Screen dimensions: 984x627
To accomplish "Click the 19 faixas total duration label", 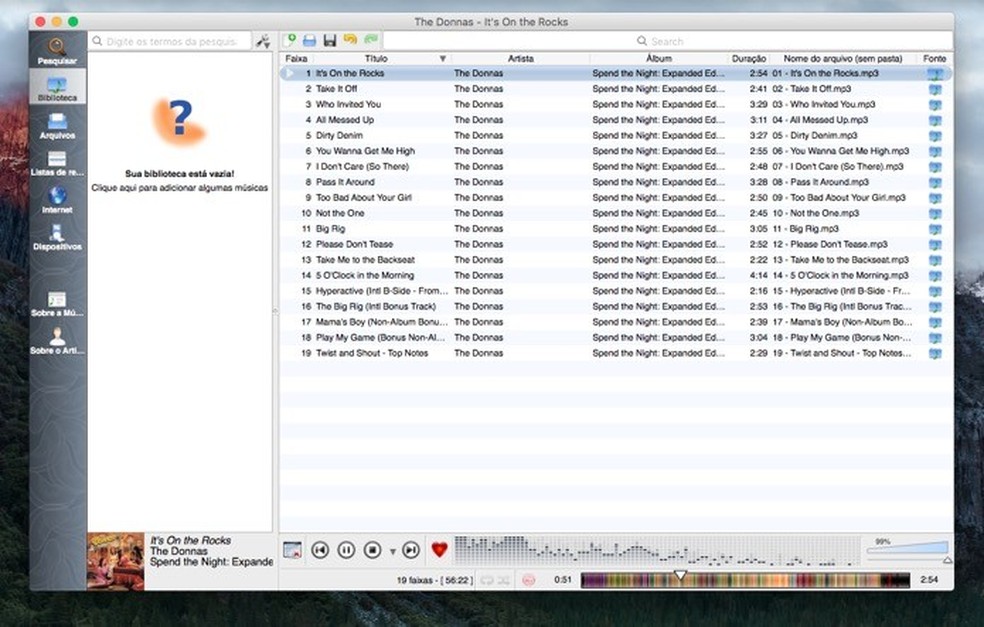I will coord(435,581).
